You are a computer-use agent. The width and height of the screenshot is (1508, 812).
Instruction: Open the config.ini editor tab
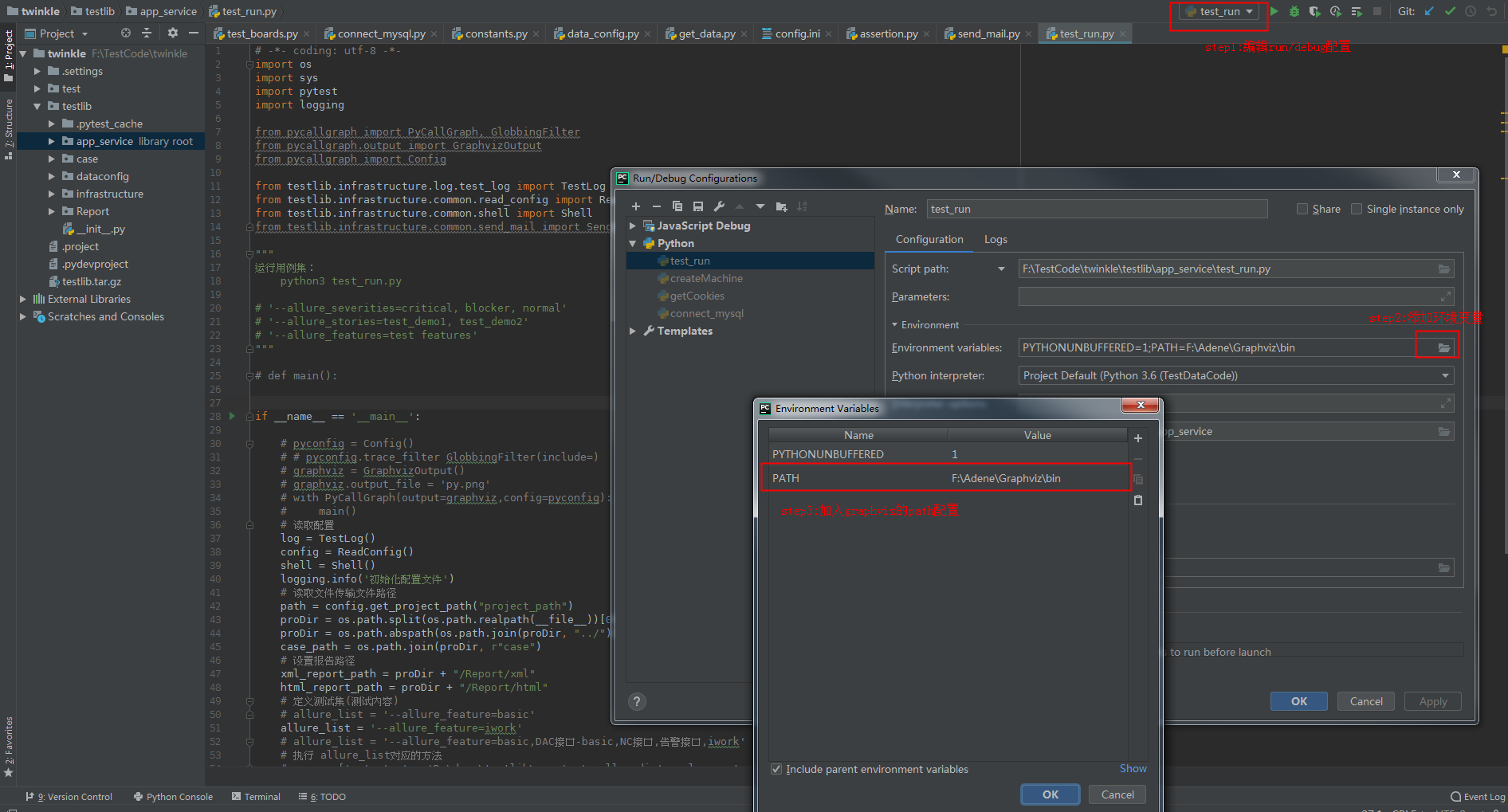pyautogui.click(x=797, y=33)
